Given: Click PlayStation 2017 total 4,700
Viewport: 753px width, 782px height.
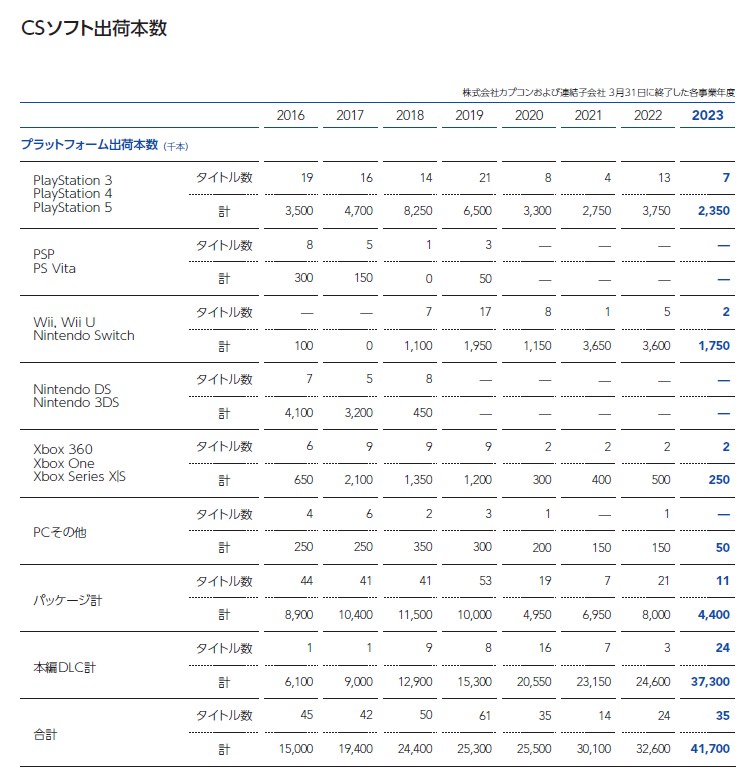Looking at the screenshot, I should point(359,211).
